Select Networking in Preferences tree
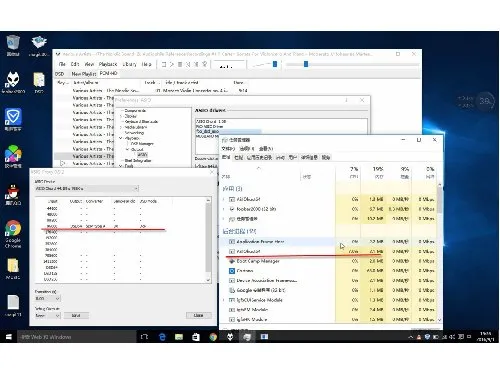This screenshot has width=500, height=375. [x=134, y=133]
